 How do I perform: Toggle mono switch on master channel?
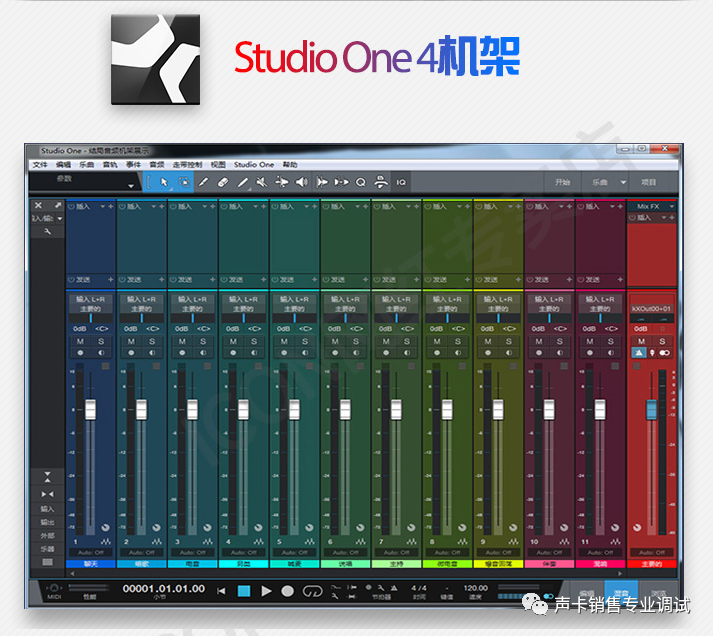[x=664, y=353]
